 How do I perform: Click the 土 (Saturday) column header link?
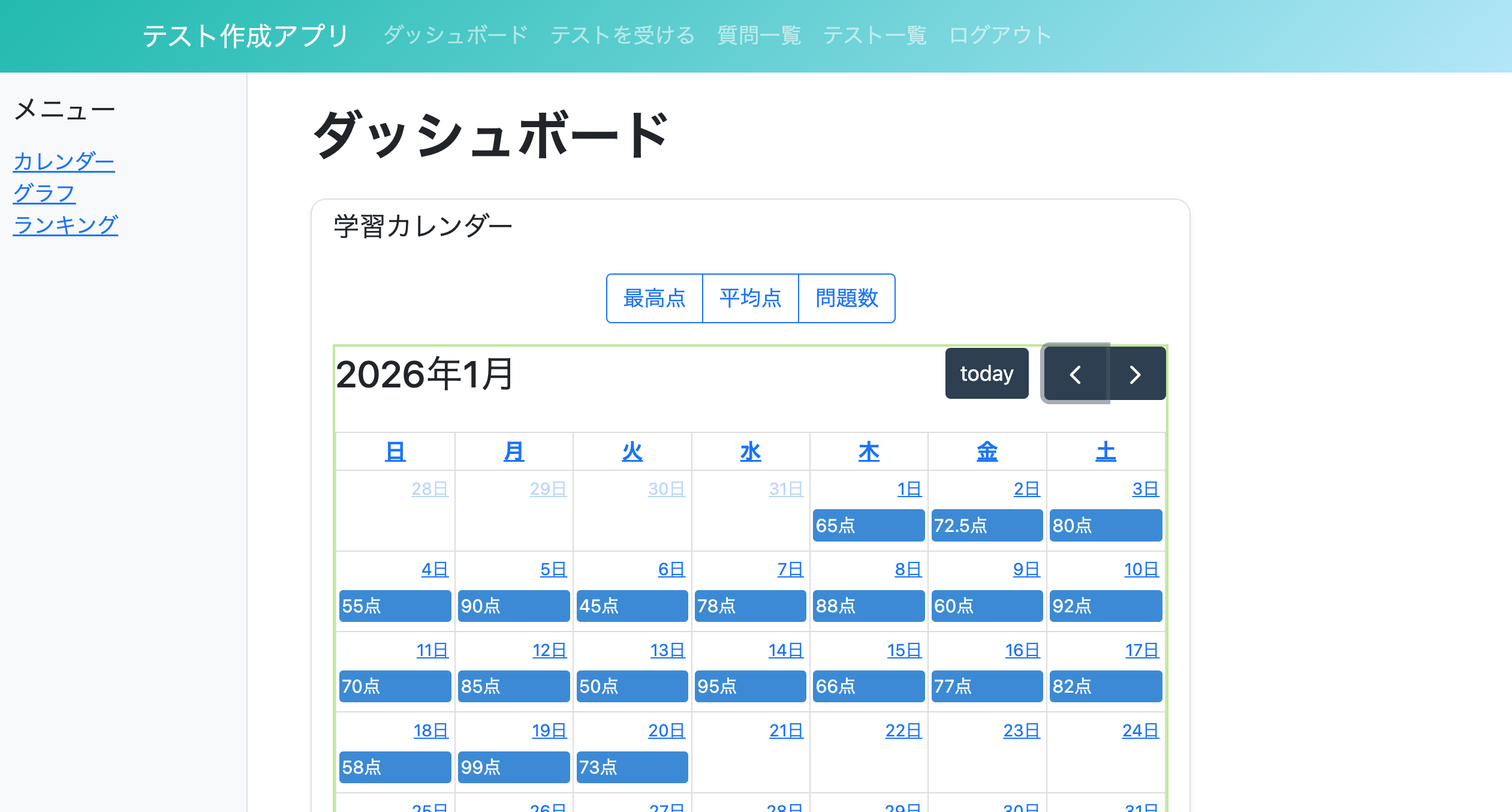coord(1105,451)
